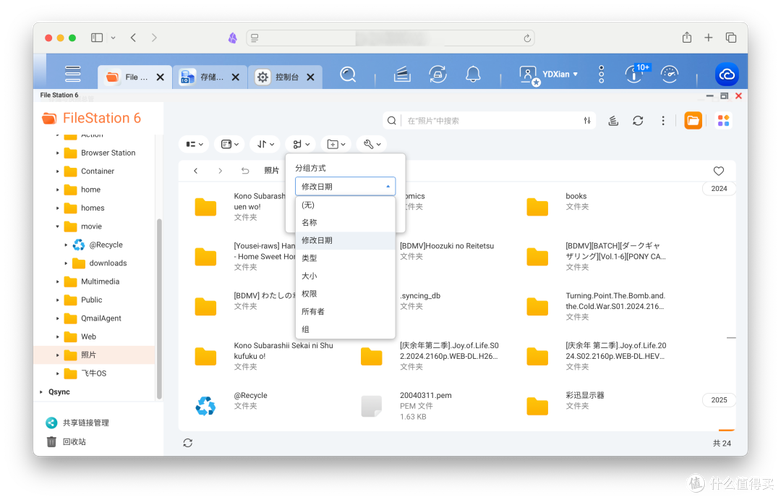The image size is (781, 500).
Task: Open the tools wrench dropdown
Action: coord(372,144)
